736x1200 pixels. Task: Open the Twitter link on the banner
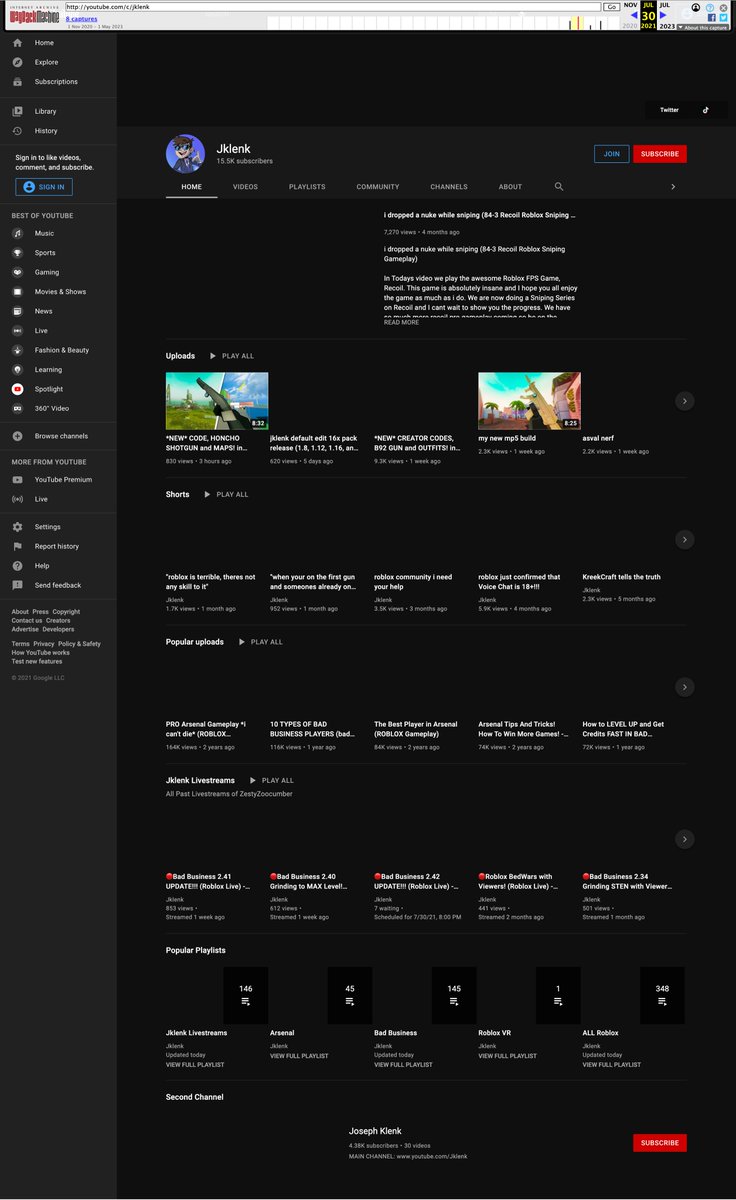point(669,110)
